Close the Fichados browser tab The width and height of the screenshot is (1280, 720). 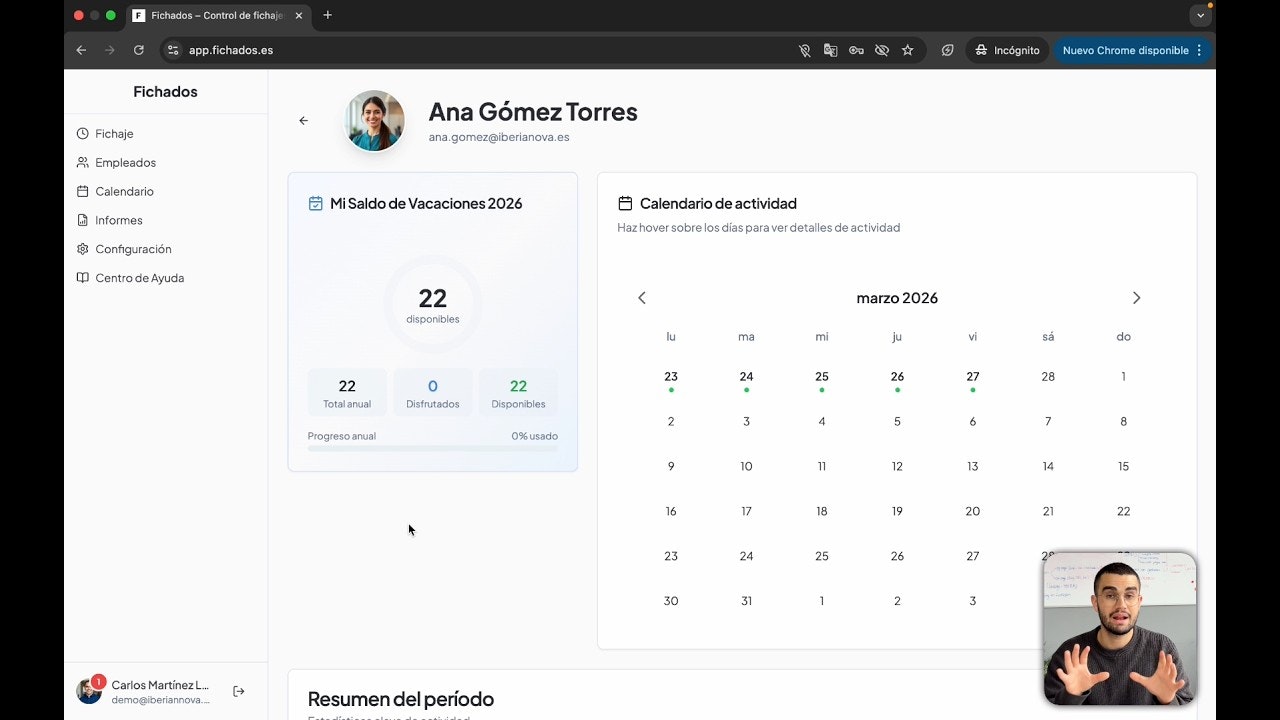pyautogui.click(x=298, y=16)
